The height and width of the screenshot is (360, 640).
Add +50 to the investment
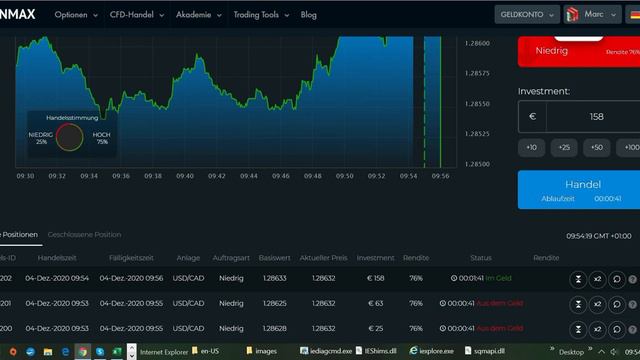597,147
